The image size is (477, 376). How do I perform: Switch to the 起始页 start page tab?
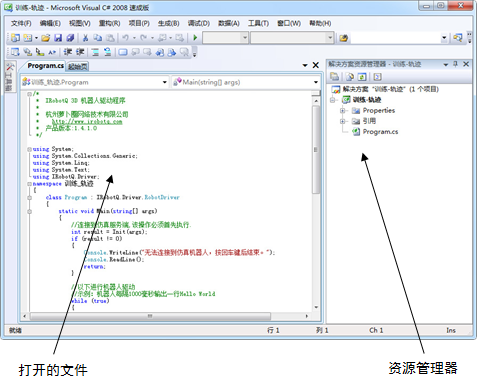pos(78,66)
